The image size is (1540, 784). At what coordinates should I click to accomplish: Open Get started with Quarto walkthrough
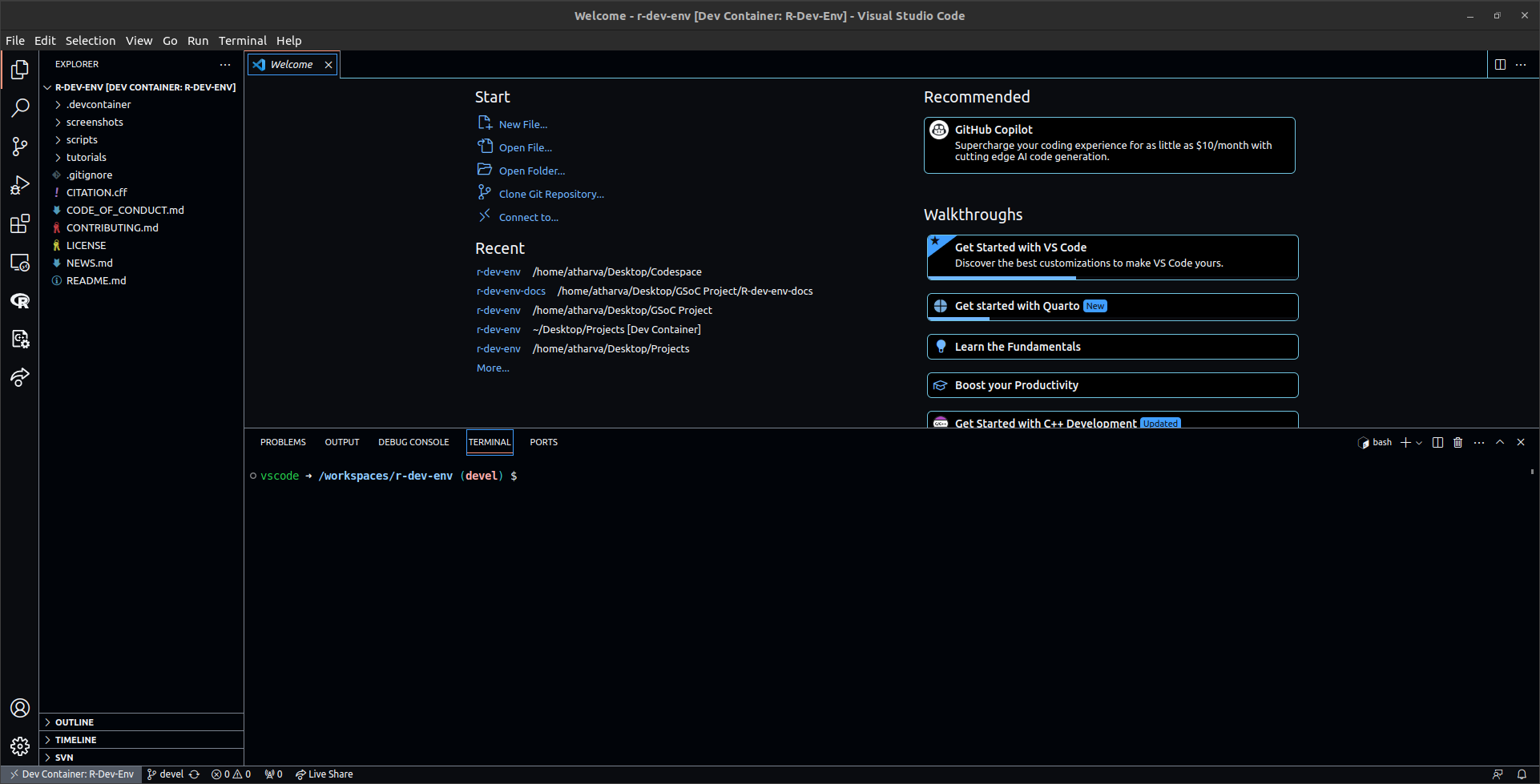click(x=1113, y=307)
